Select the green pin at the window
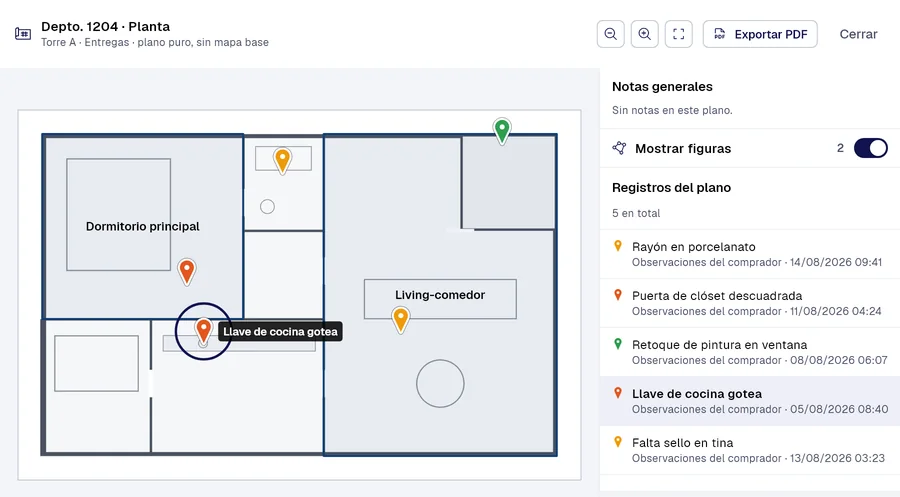The width and height of the screenshot is (900, 497). (x=502, y=131)
